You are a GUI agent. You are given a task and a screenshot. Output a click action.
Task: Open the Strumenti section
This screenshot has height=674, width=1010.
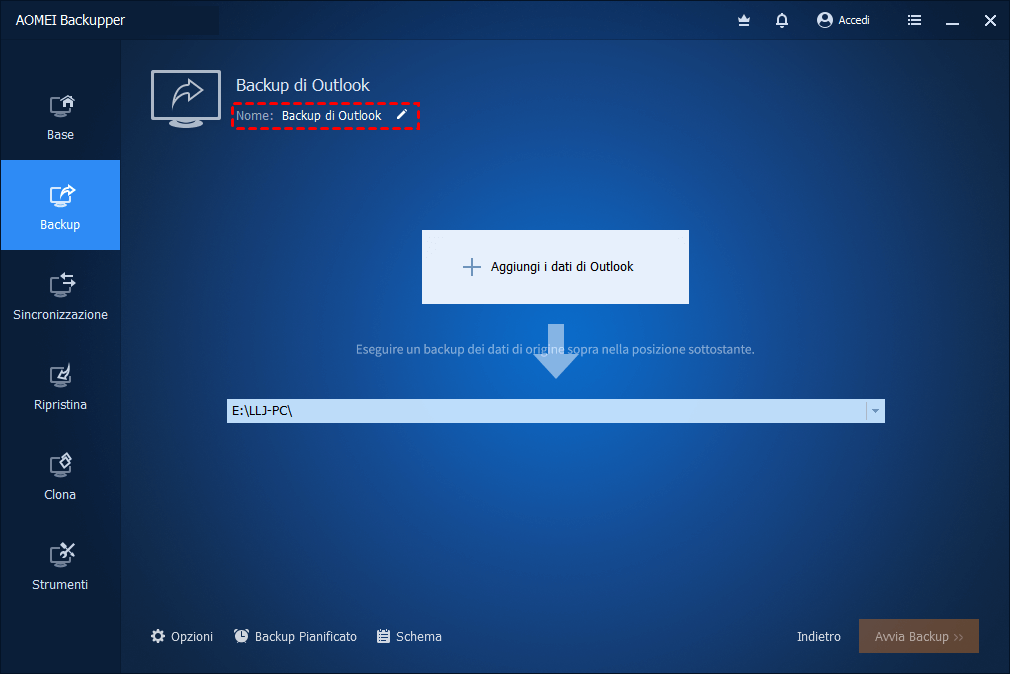60,566
